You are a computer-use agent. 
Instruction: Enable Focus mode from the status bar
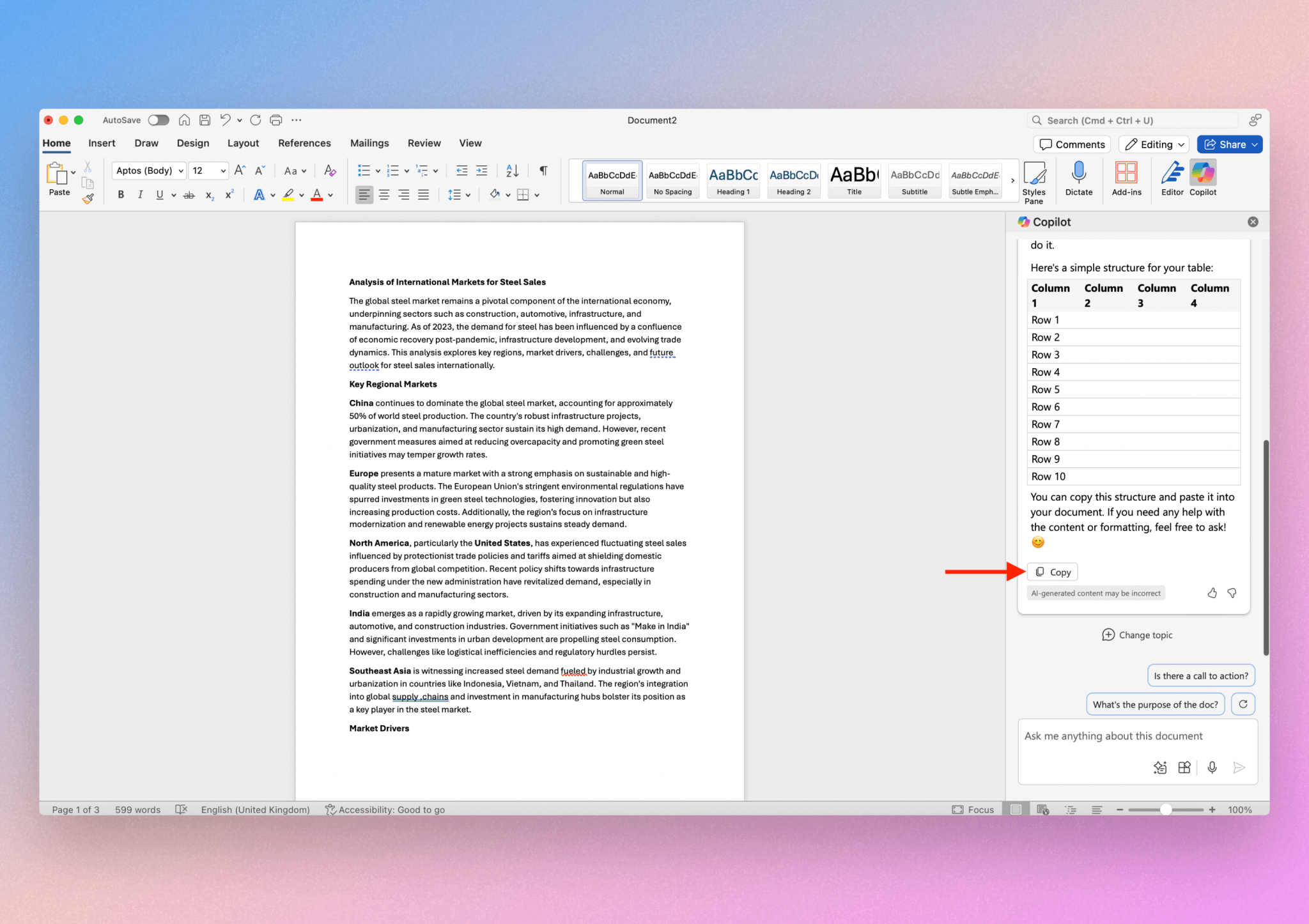973,809
